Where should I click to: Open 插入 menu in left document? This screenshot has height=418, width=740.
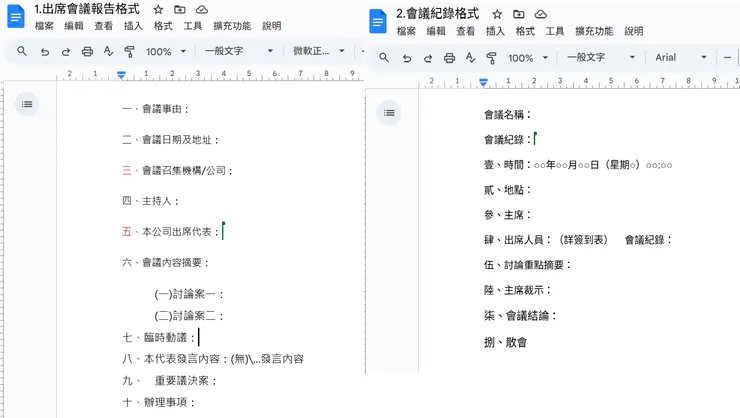point(134,26)
